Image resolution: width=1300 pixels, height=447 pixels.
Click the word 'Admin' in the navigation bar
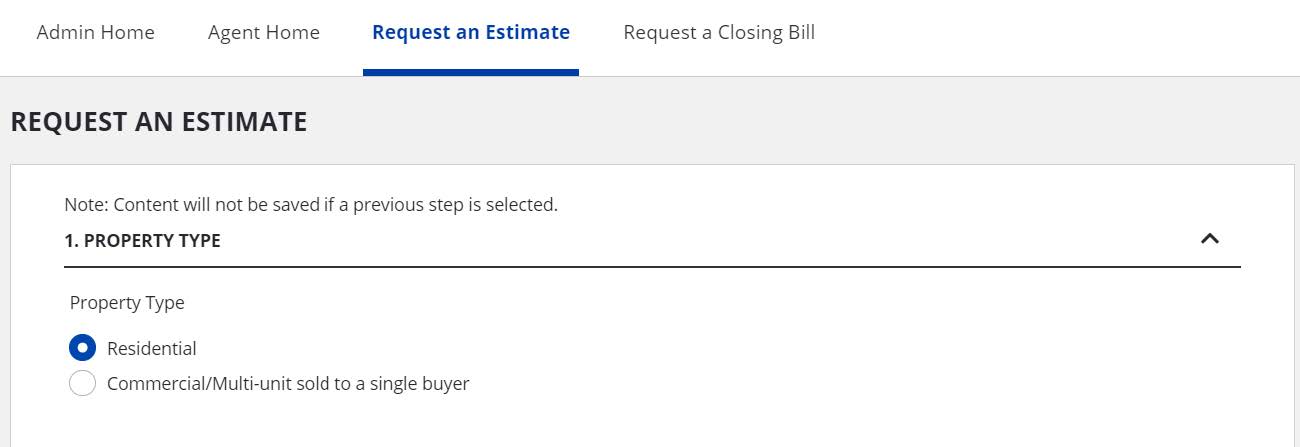pyautogui.click(x=66, y=32)
